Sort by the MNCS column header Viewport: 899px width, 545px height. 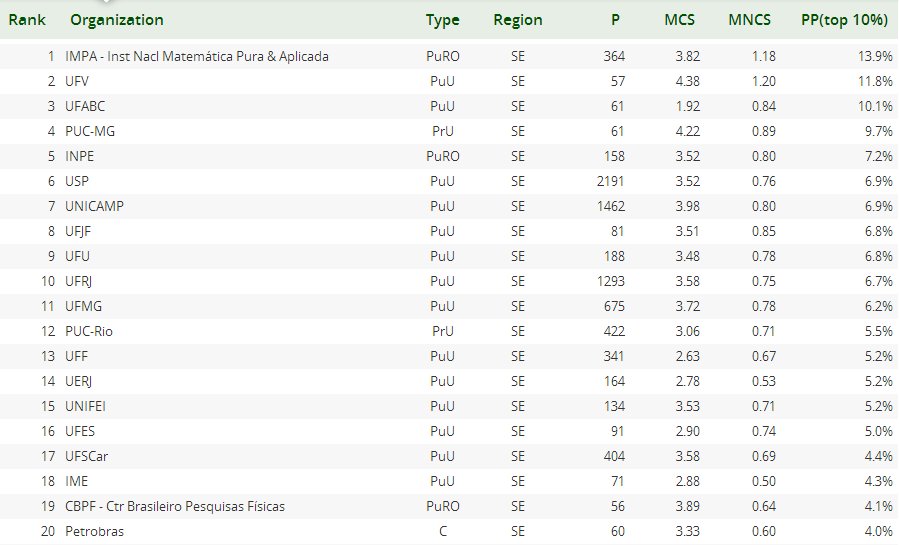749,20
